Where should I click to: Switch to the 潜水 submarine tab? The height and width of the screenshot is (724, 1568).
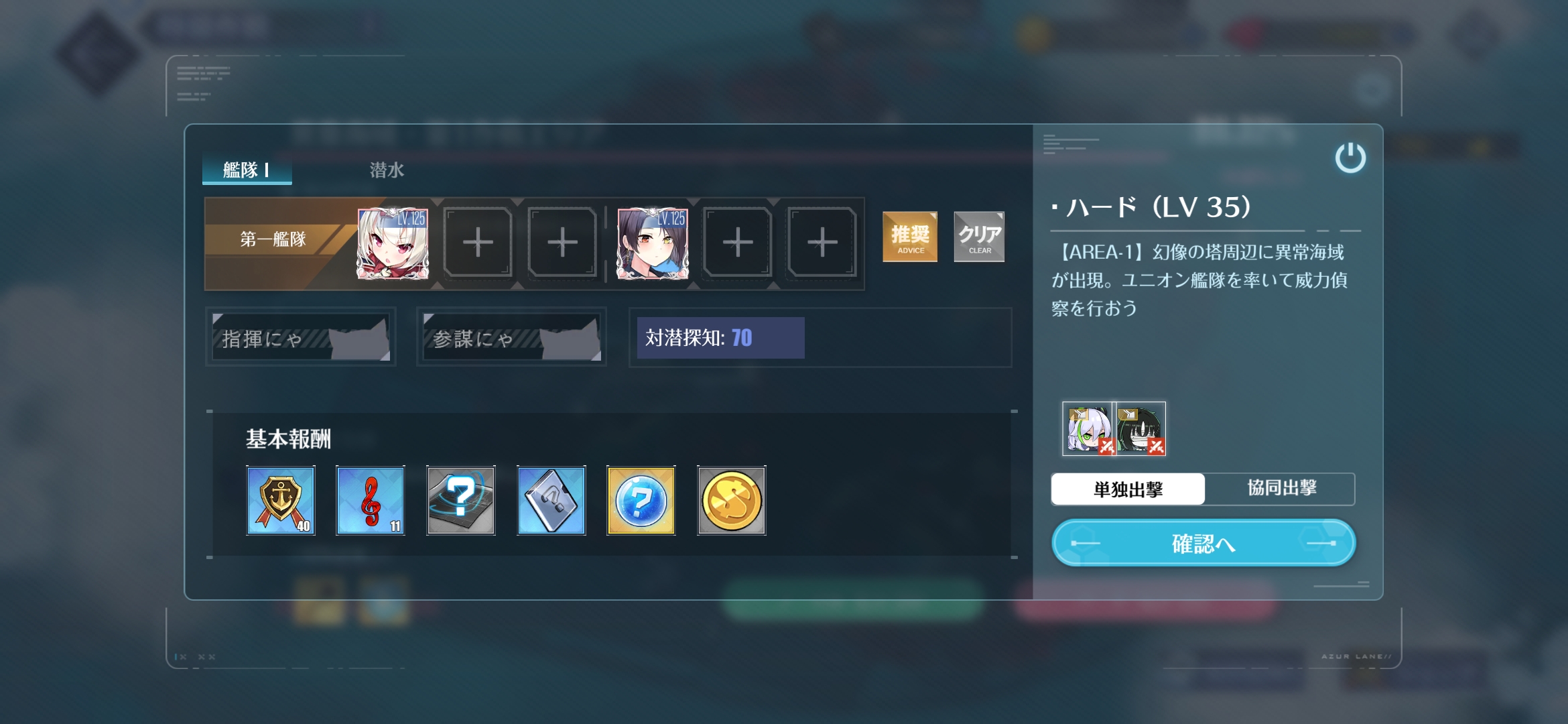coord(387,170)
